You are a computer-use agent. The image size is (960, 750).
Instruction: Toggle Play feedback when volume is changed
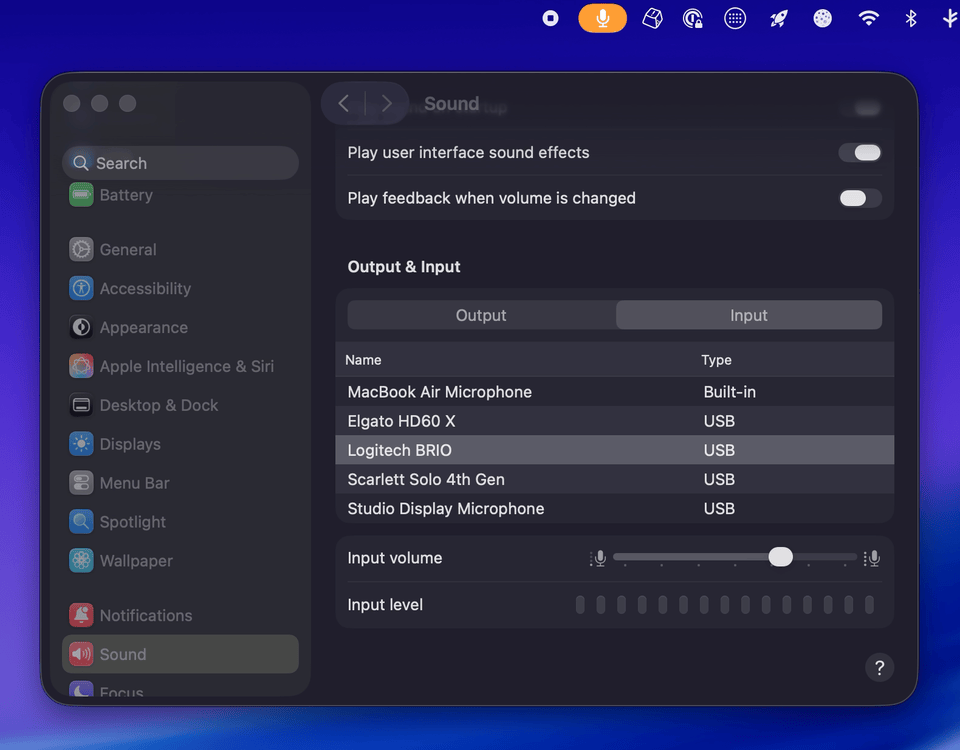[860, 198]
